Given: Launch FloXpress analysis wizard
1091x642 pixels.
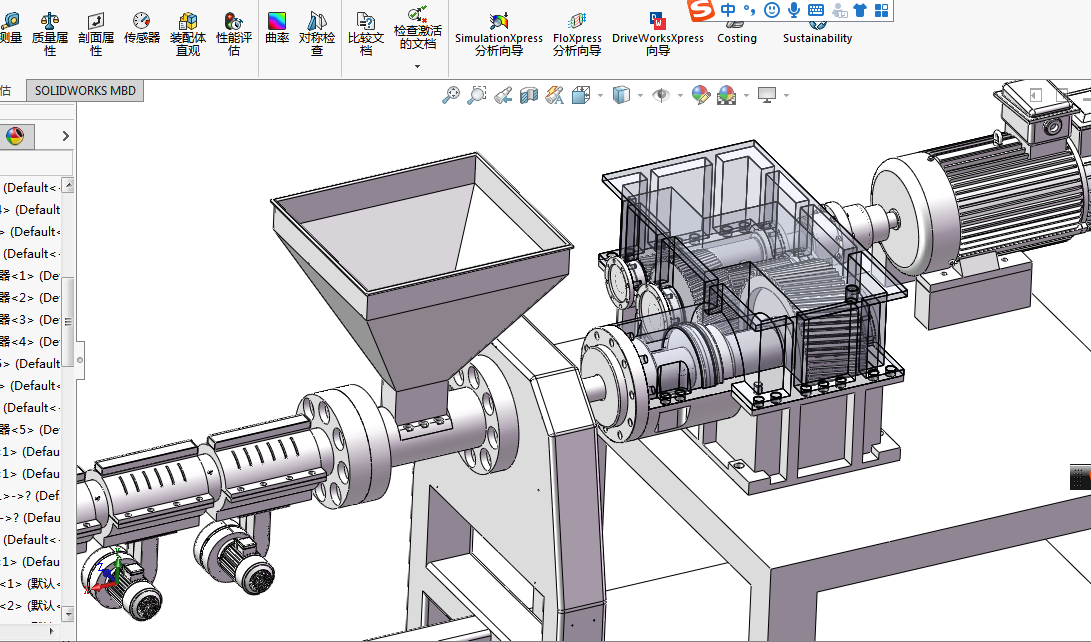Looking at the screenshot, I should point(577,34).
